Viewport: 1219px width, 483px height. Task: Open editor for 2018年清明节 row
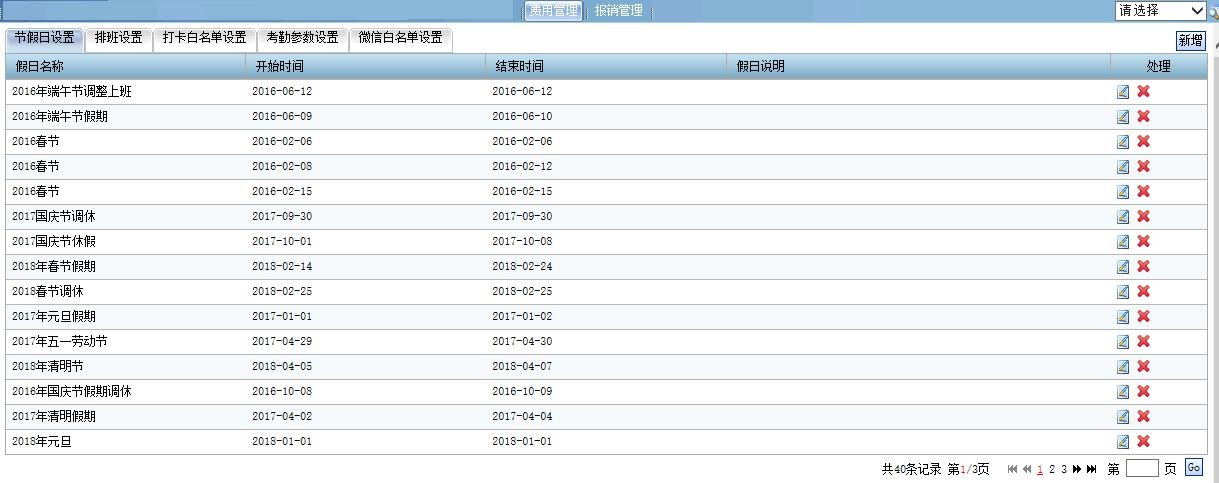tap(1123, 367)
